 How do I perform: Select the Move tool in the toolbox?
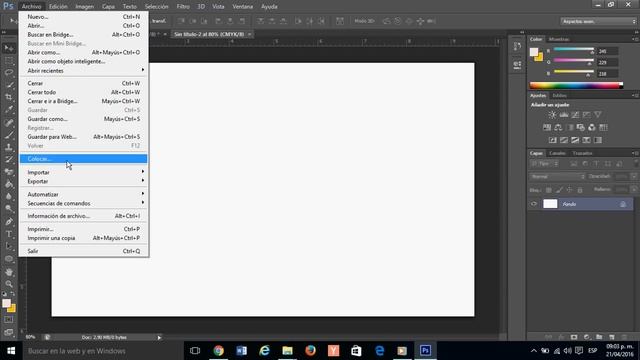pyautogui.click(x=9, y=48)
